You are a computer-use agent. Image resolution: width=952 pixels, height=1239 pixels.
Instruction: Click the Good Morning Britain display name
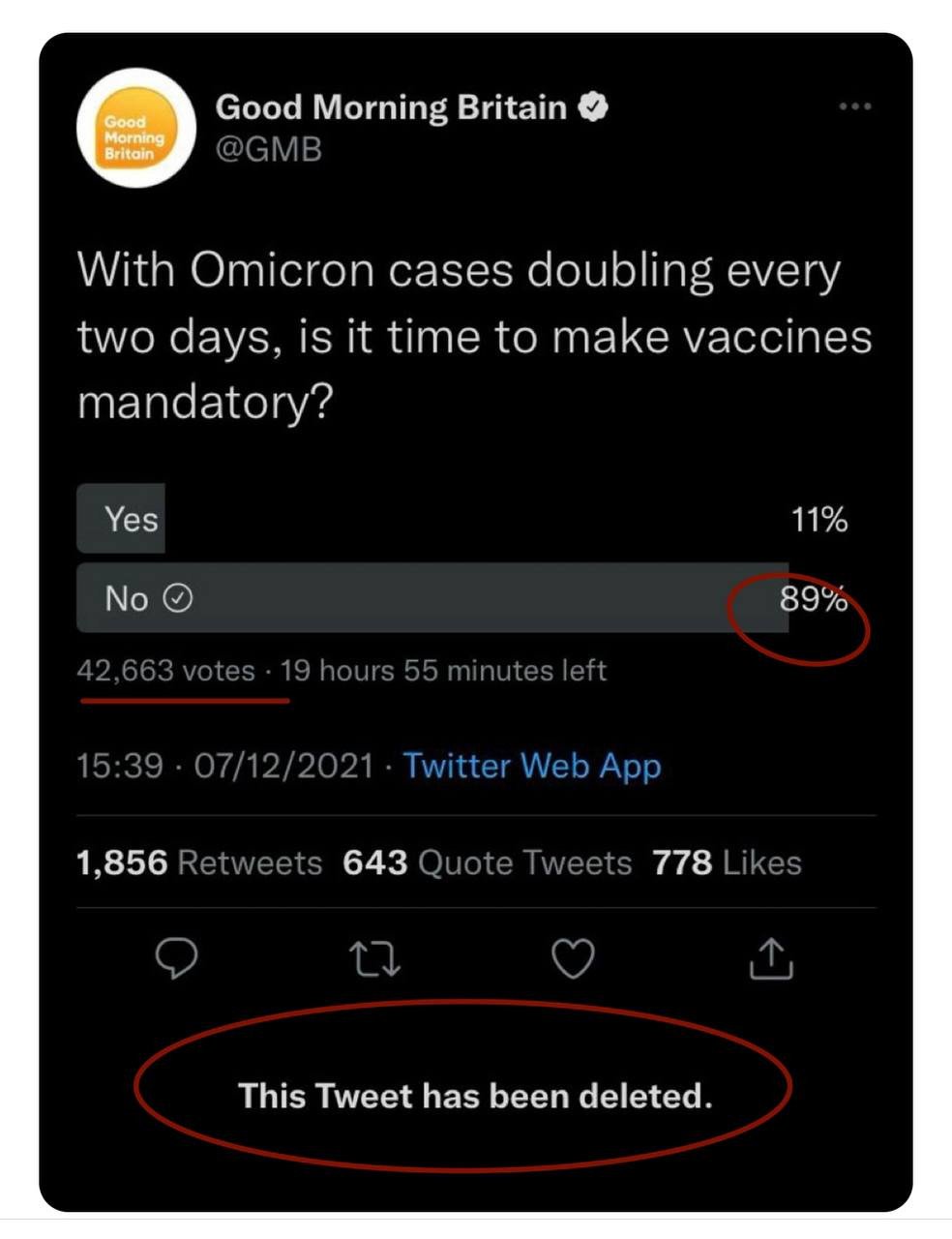[x=391, y=106]
